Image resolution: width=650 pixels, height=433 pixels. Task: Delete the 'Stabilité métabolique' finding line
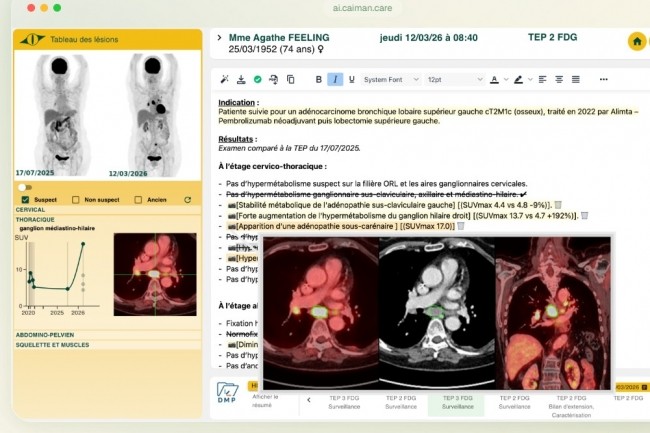point(558,205)
